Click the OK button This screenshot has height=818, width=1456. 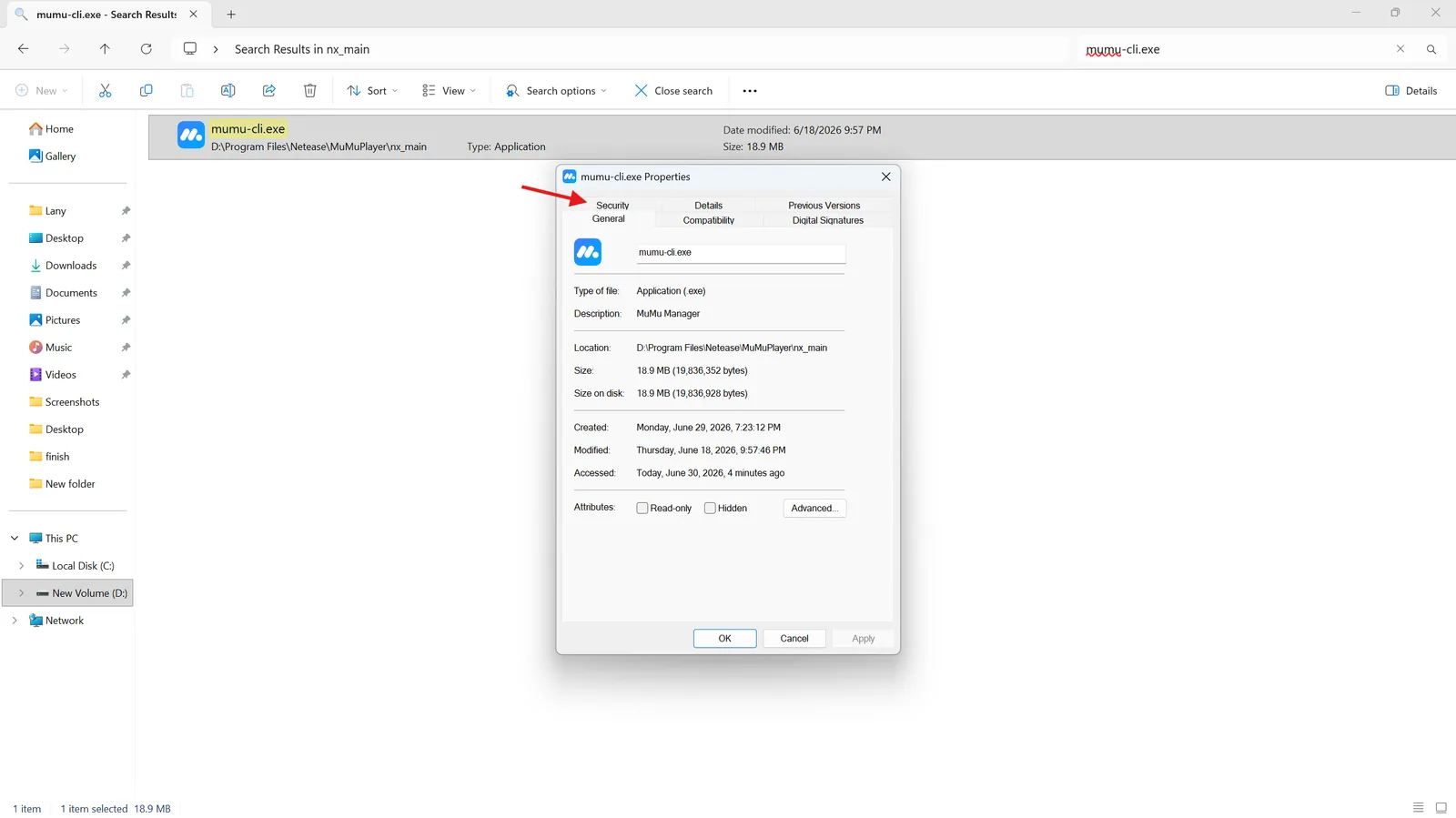click(724, 639)
